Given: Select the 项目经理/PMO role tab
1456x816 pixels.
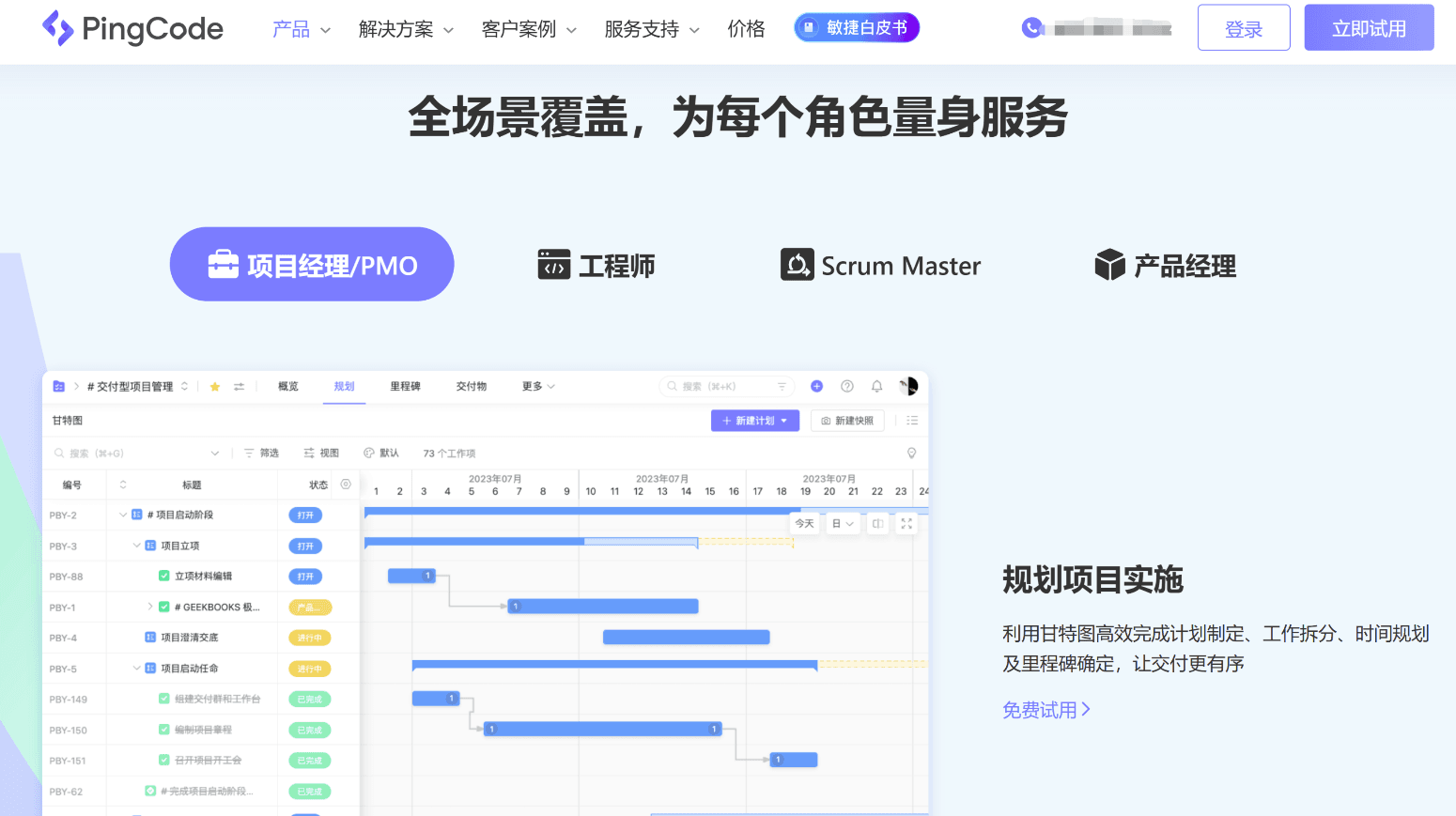Looking at the screenshot, I should (312, 264).
